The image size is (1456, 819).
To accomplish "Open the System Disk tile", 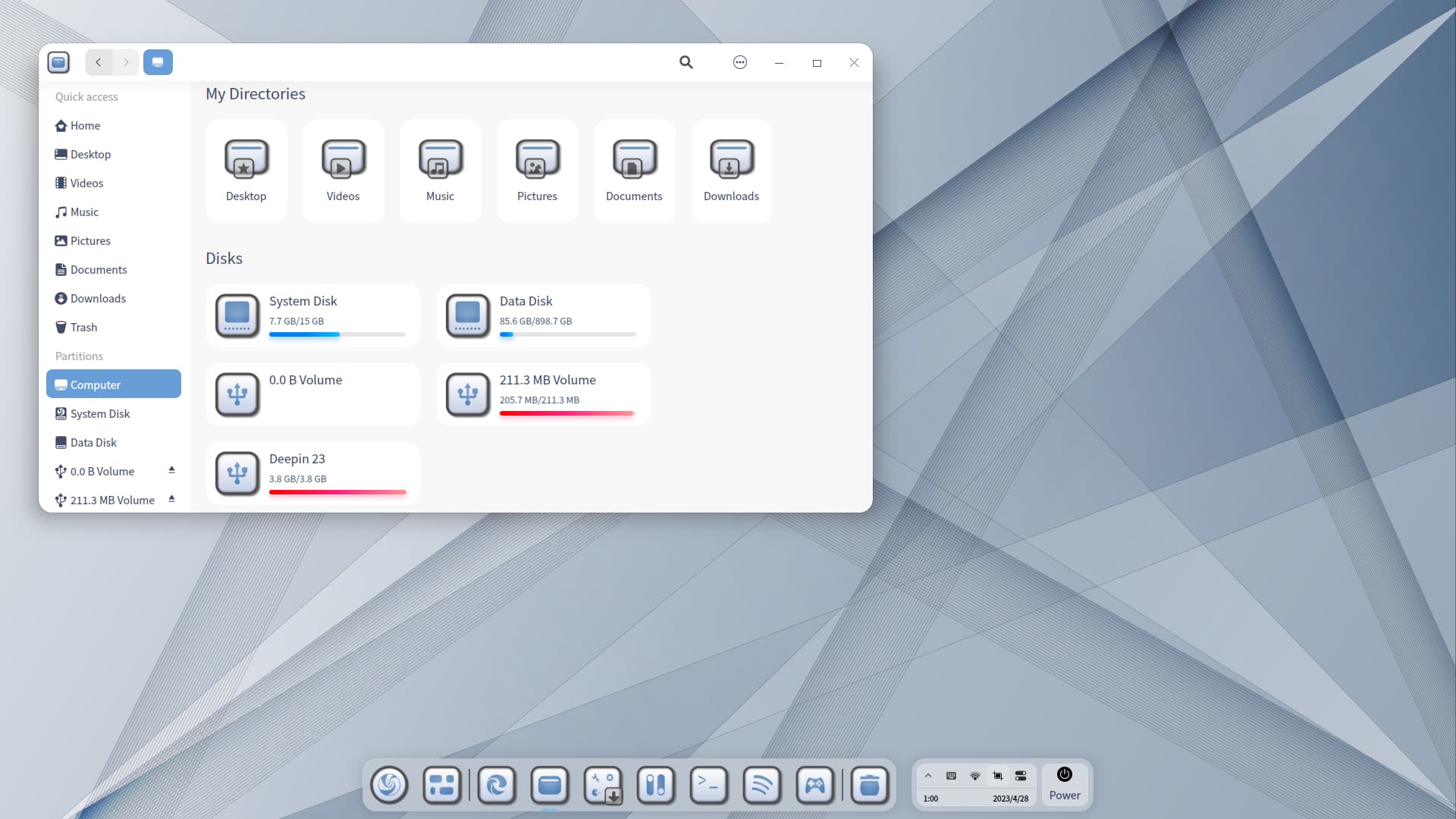I will (x=313, y=315).
